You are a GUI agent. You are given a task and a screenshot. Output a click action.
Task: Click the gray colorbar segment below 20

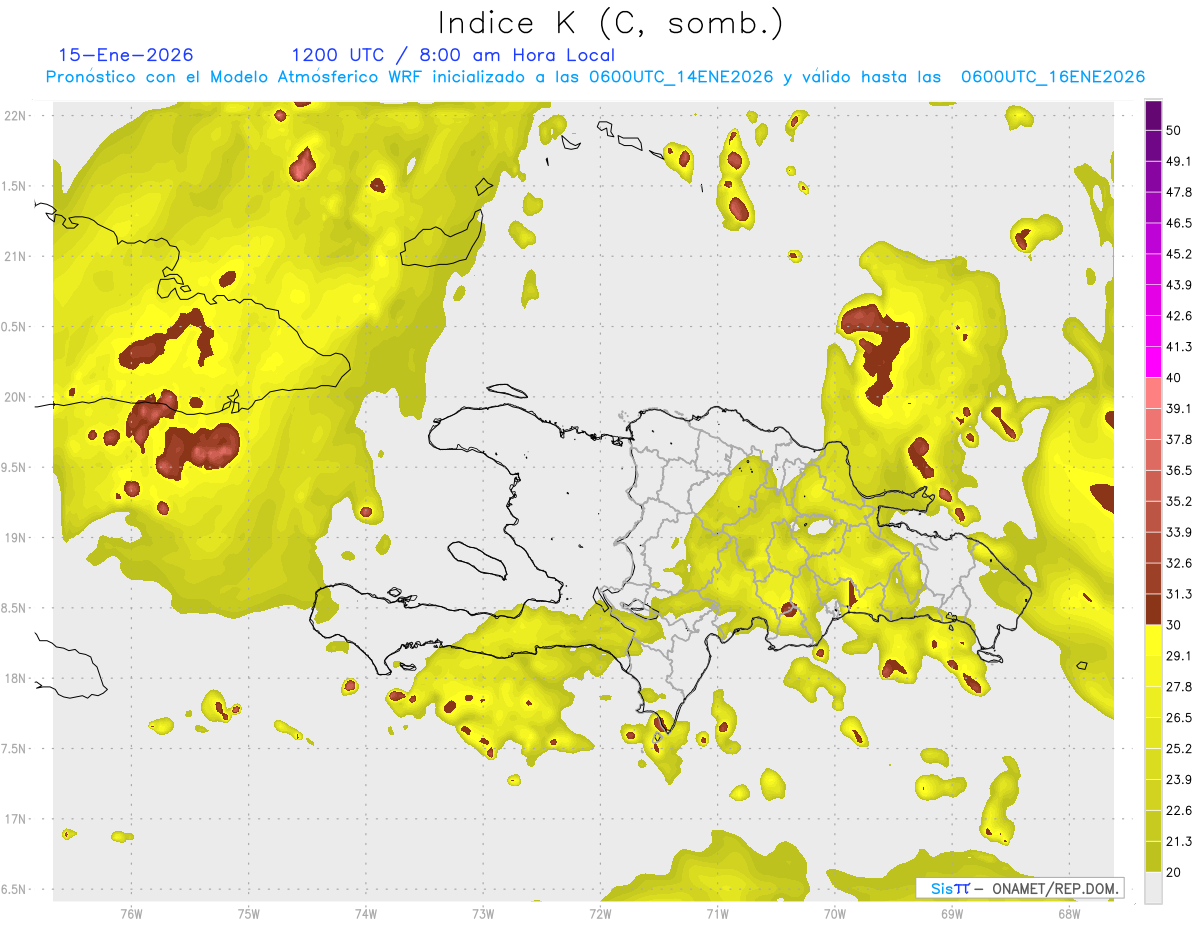click(1153, 887)
